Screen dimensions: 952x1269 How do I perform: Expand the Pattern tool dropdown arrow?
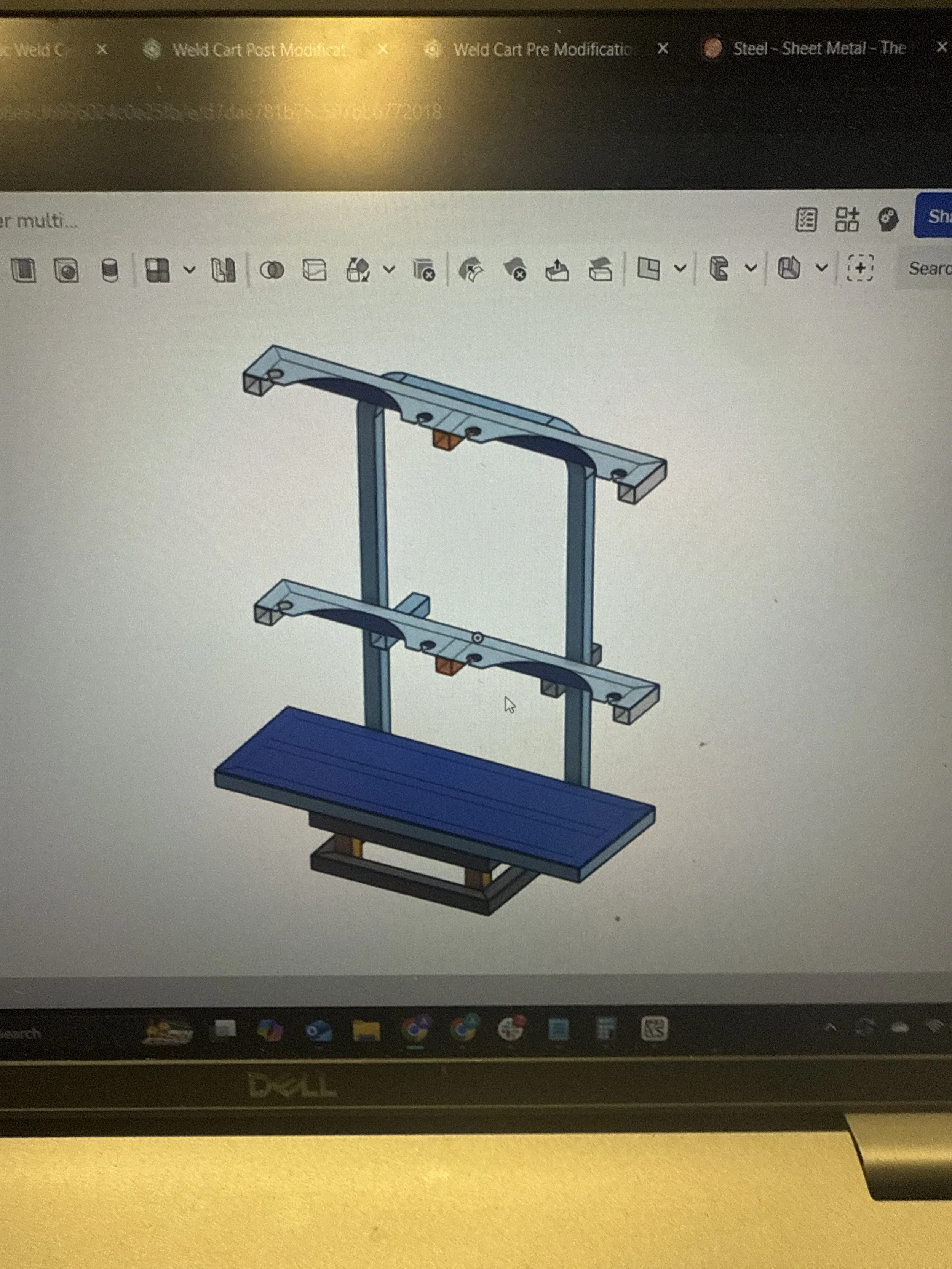[189, 269]
